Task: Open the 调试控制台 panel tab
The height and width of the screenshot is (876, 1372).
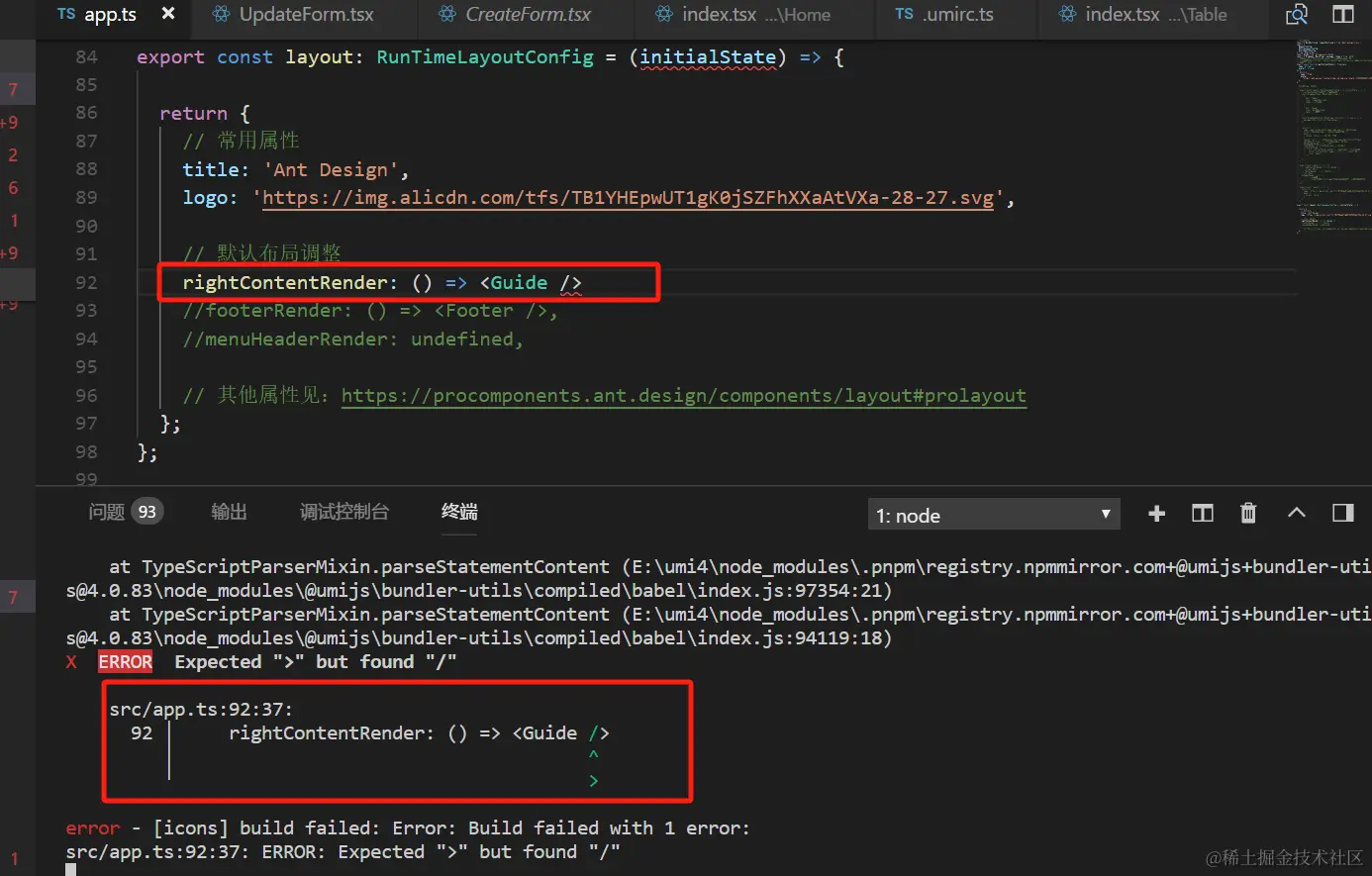Action: pyautogui.click(x=344, y=512)
